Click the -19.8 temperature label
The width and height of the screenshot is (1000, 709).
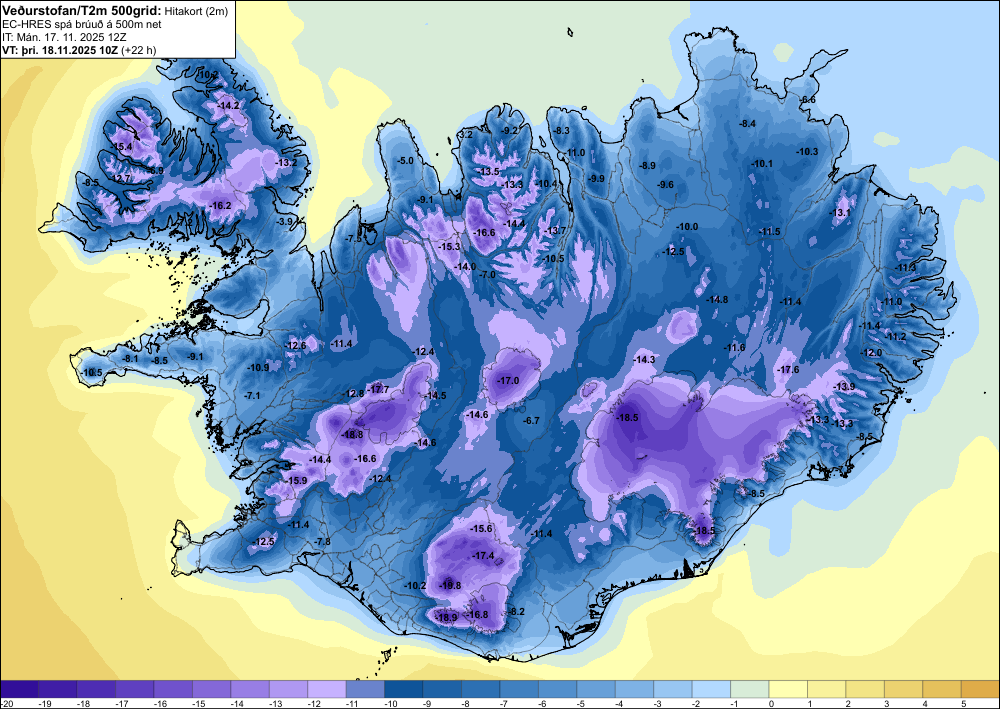pos(450,585)
